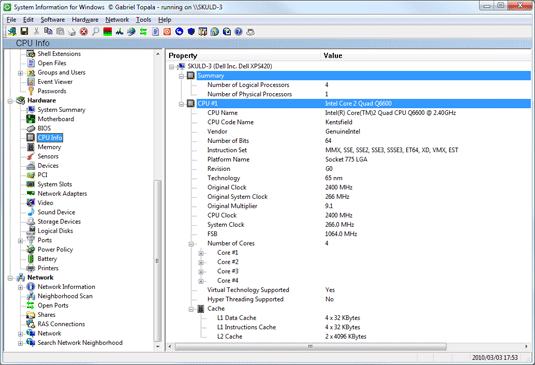Collapse the CPU #1 tree node
The image size is (535, 365).
182,104
